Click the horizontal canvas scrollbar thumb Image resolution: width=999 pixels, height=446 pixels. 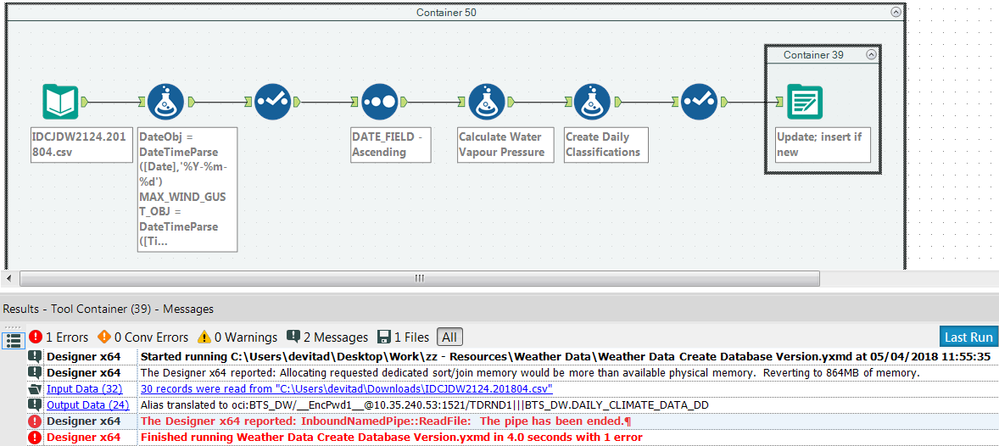point(419,278)
